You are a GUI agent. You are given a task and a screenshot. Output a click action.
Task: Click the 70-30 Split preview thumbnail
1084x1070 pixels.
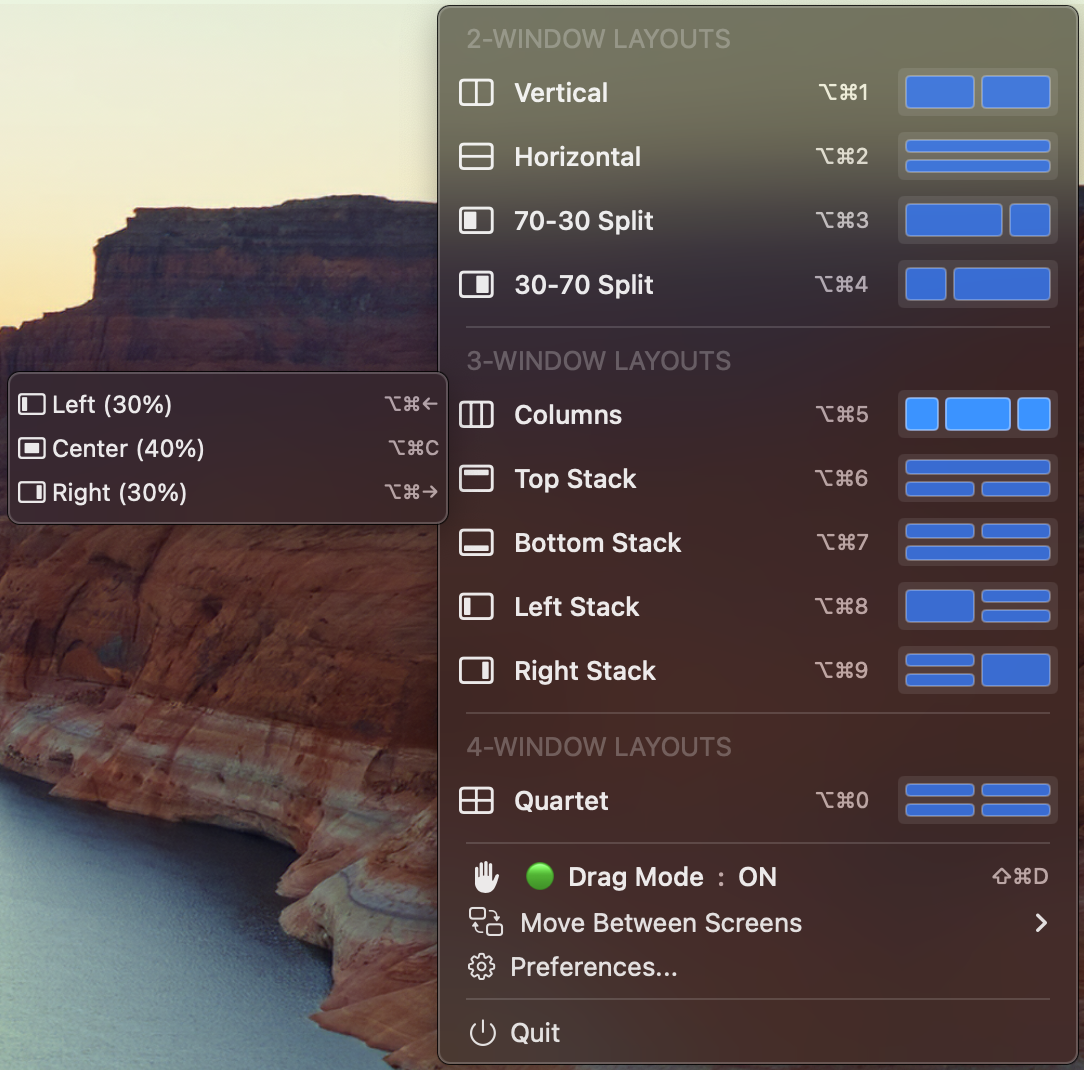(x=978, y=220)
